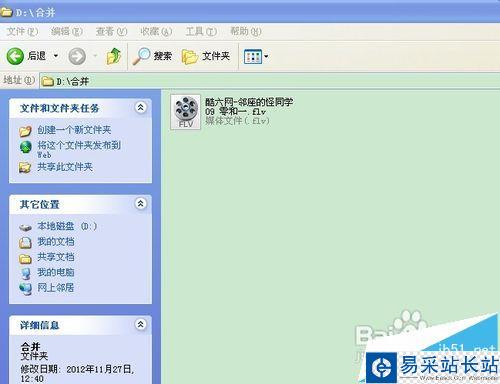Click the disk drive icon for 本地磁盘
500x384 pixels.
pyautogui.click(x=25, y=227)
